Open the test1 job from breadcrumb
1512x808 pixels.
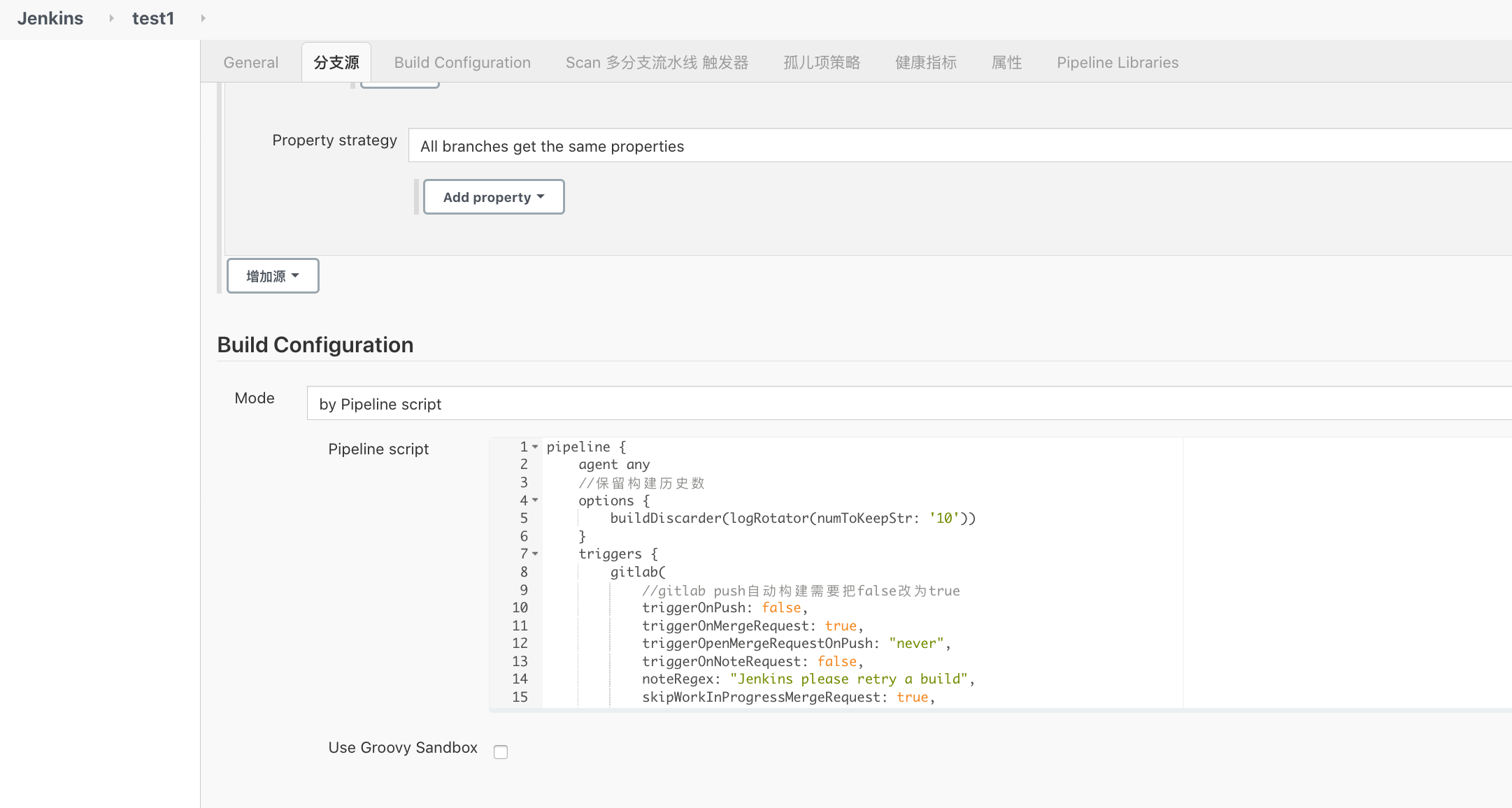pos(153,18)
